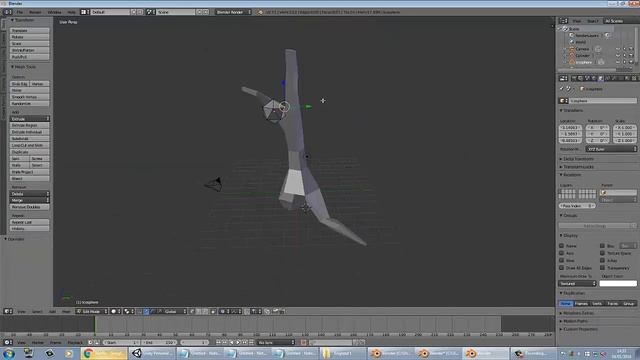The width and height of the screenshot is (640, 360).
Task: Toggle the Axis display checkbox
Action: (x=562, y=253)
